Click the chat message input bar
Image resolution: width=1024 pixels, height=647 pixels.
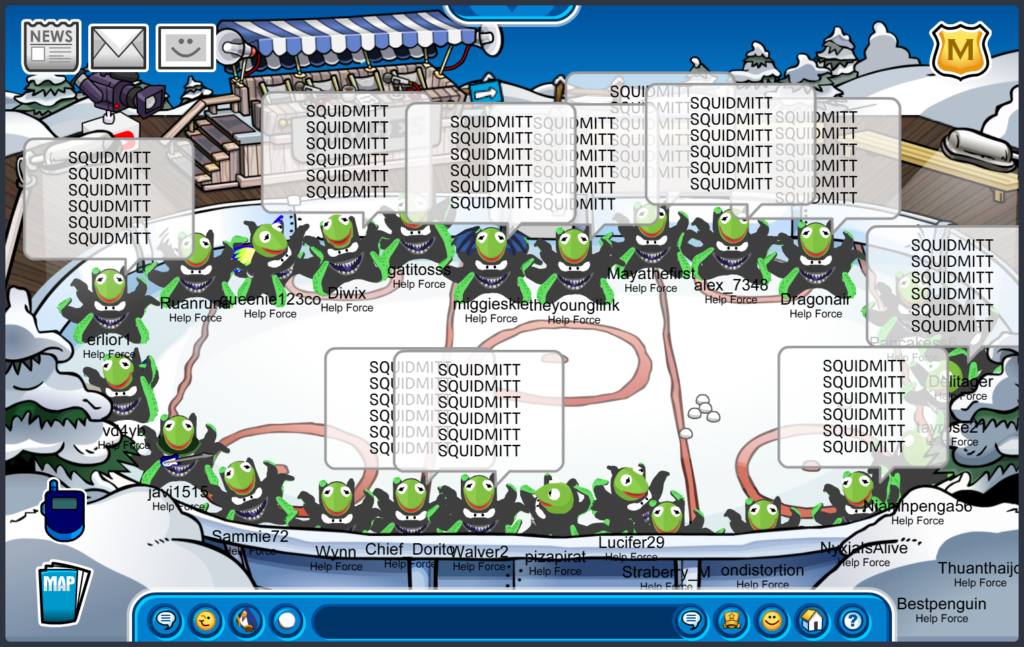coord(490,621)
